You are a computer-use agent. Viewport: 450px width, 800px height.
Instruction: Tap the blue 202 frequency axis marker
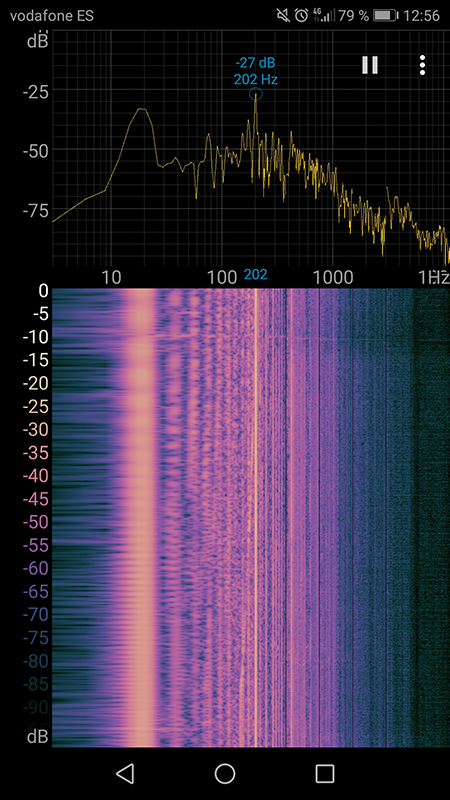[256, 275]
